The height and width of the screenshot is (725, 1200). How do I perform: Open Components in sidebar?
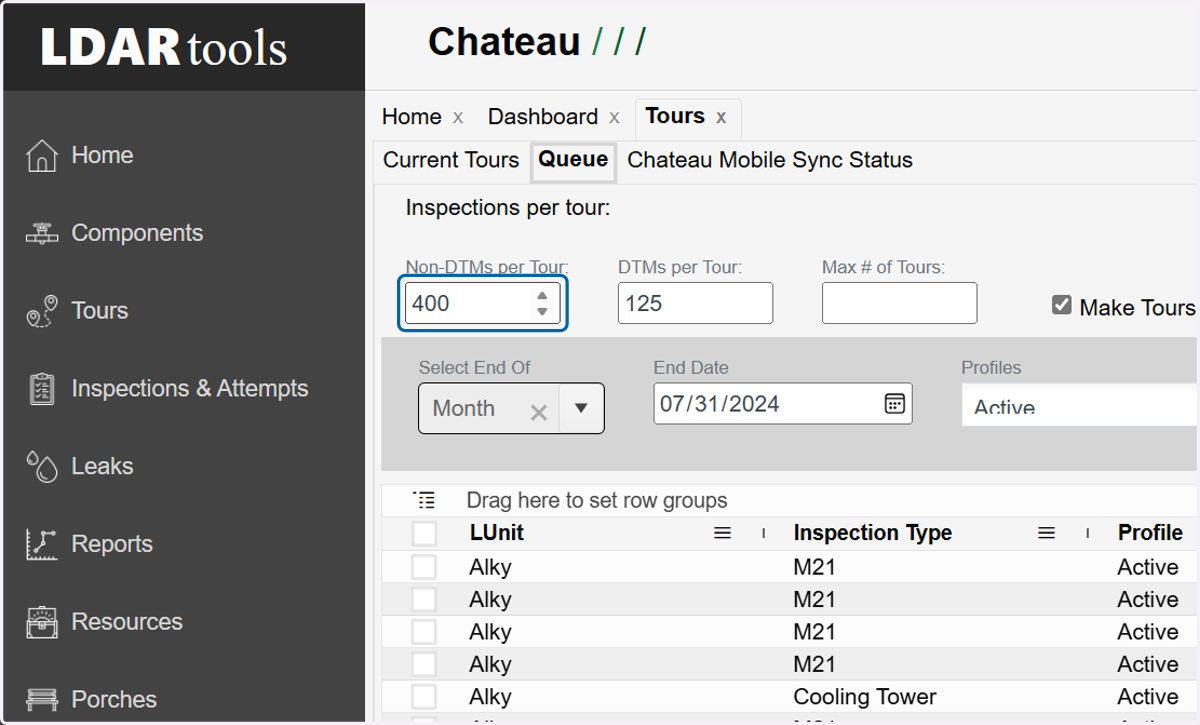[x=137, y=233]
